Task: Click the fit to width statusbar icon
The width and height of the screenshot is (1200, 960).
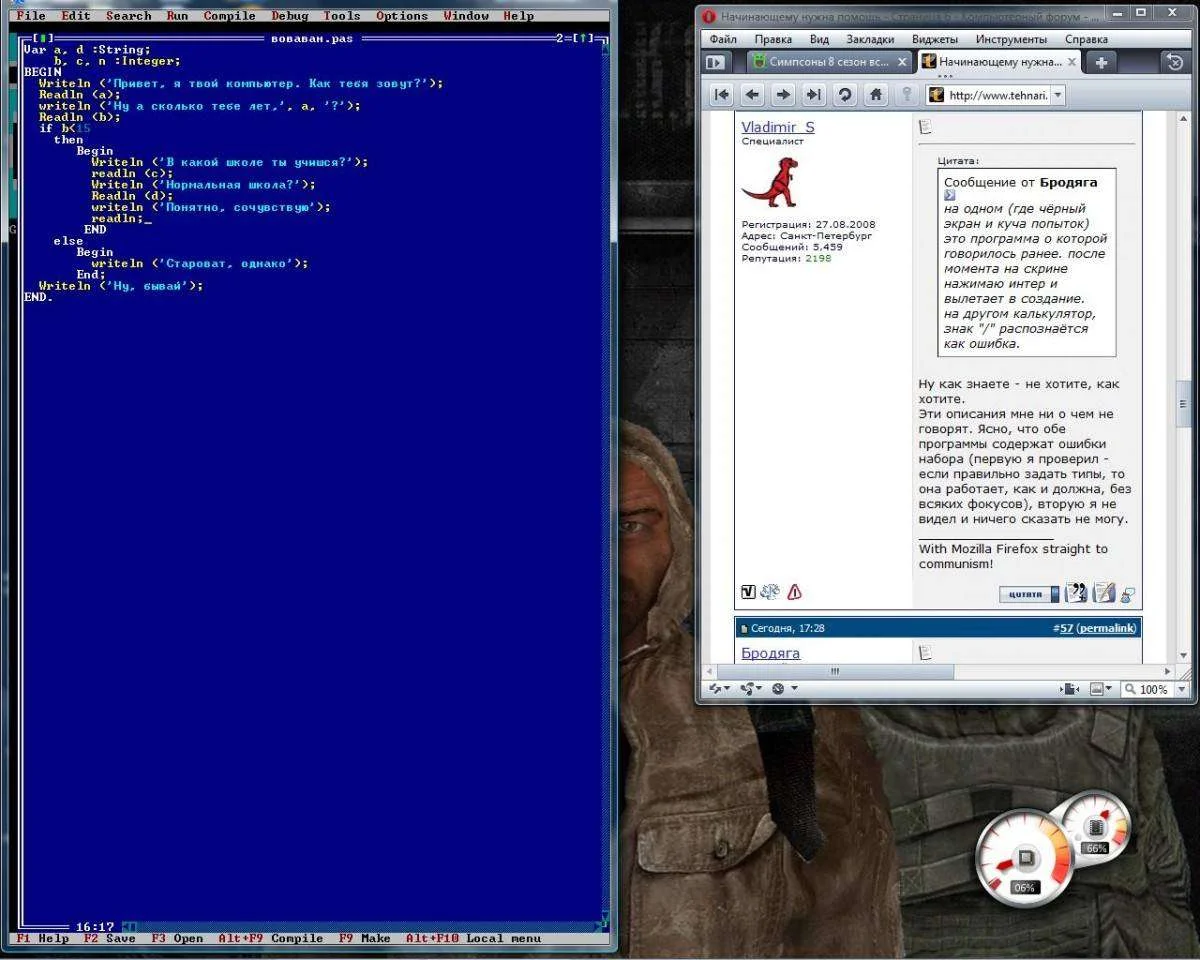Action: pyautogui.click(x=1070, y=689)
